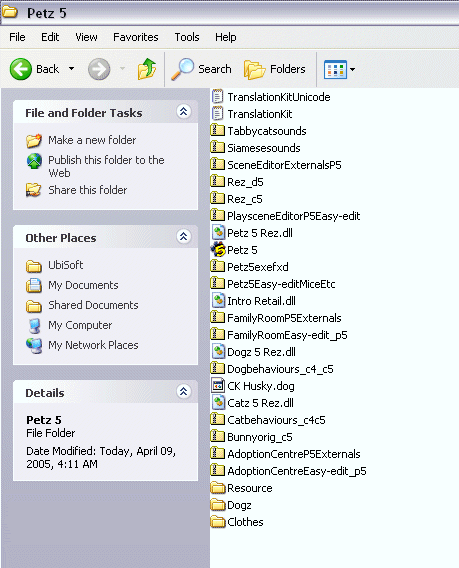Image resolution: width=459 pixels, height=568 pixels.
Task: Open the Tools menu
Action: [187, 37]
